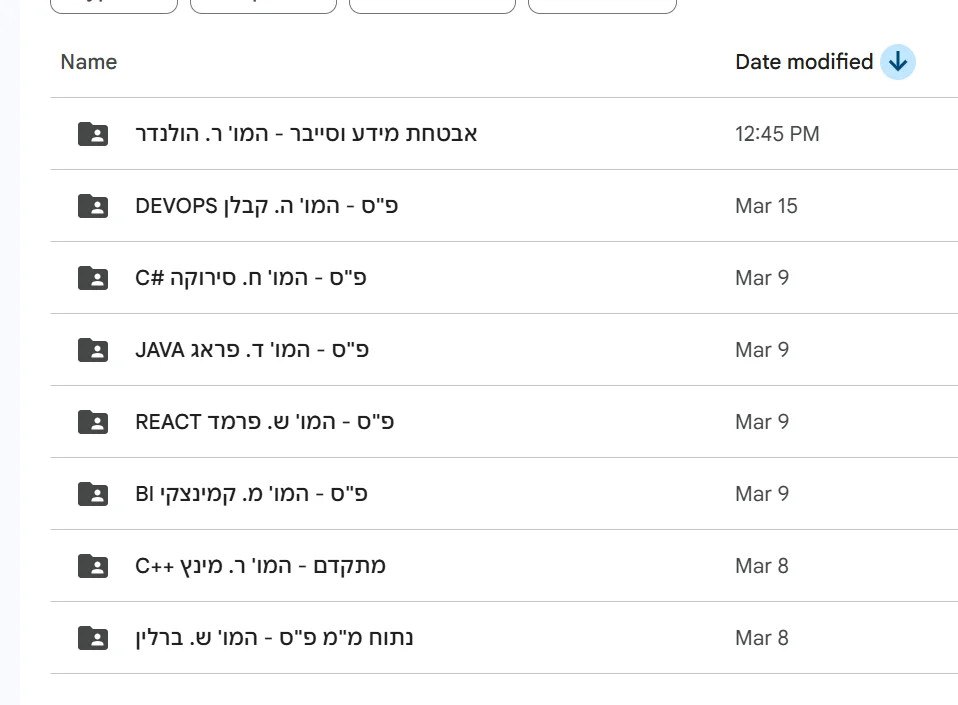The width and height of the screenshot is (958, 705).
Task: Select the 12:45 PM modified time cell
Action: pos(777,134)
